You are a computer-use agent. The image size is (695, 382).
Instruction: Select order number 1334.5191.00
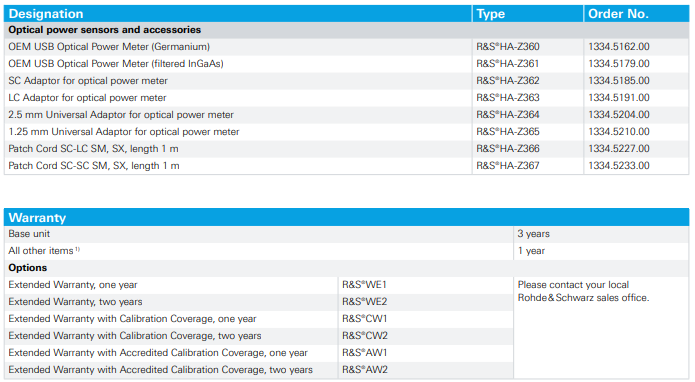(619, 97)
